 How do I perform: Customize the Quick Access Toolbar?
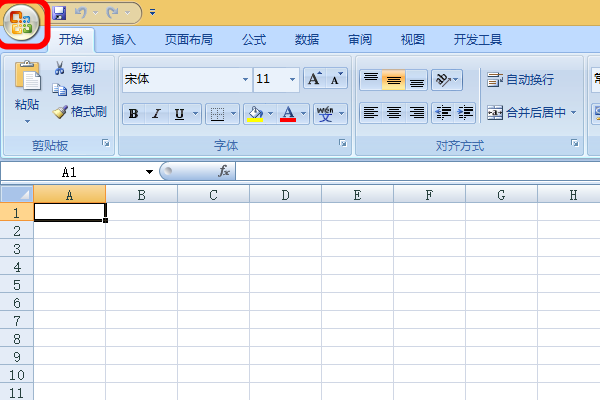coord(152,13)
